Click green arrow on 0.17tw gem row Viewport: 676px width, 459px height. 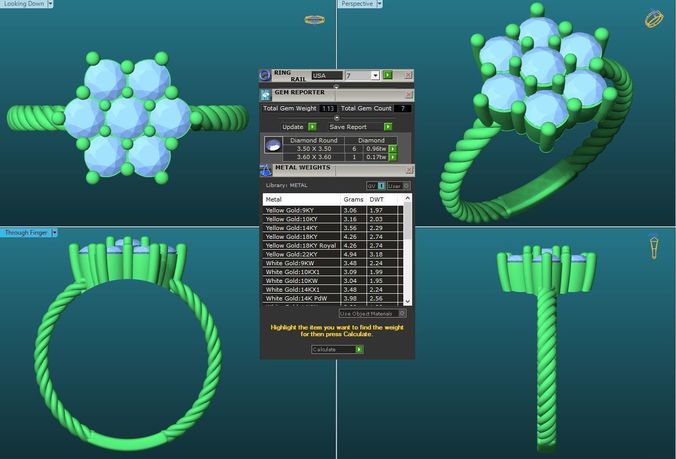(393, 157)
